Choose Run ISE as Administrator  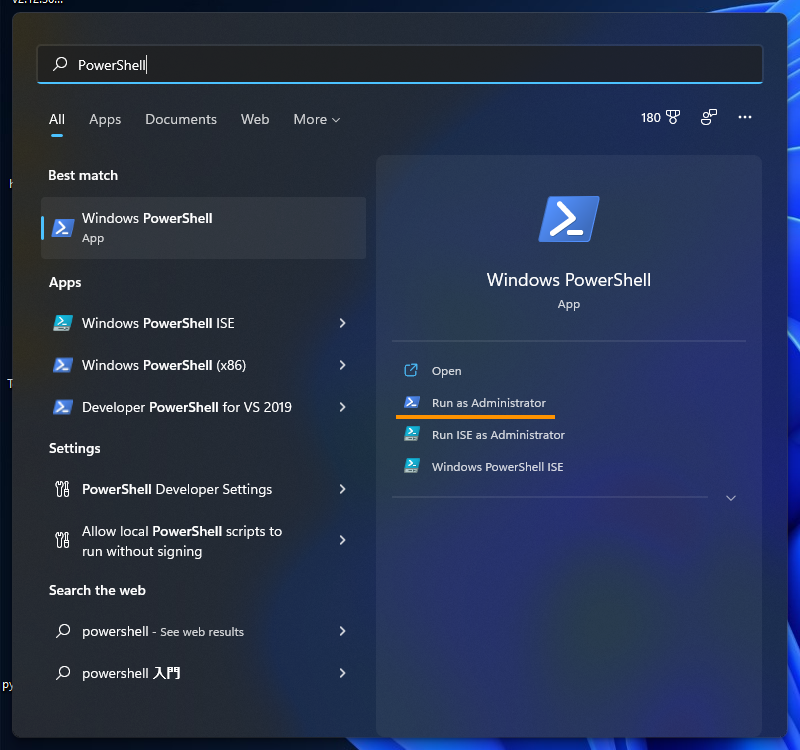497,435
